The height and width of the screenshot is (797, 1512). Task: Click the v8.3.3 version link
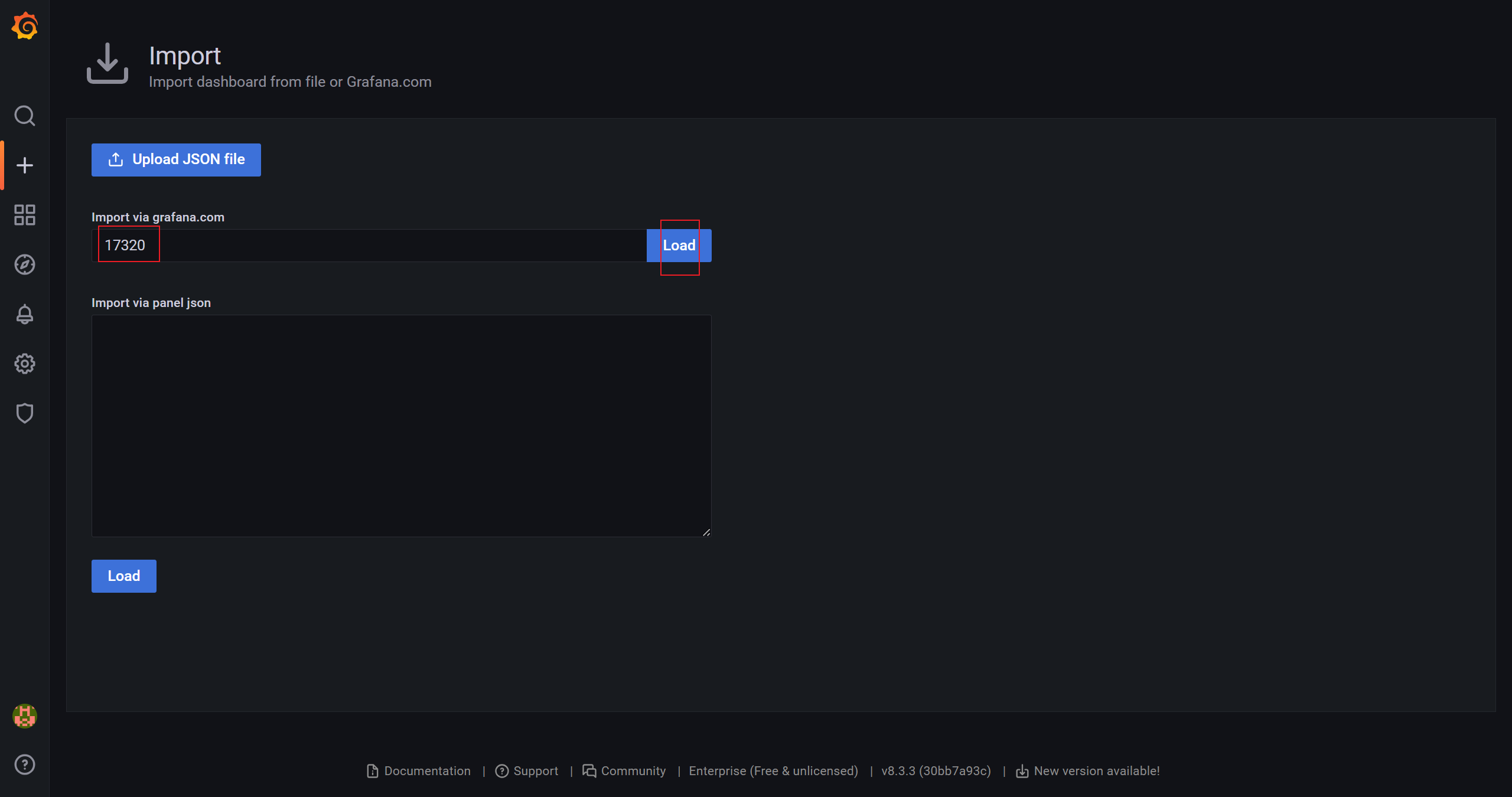(936, 771)
